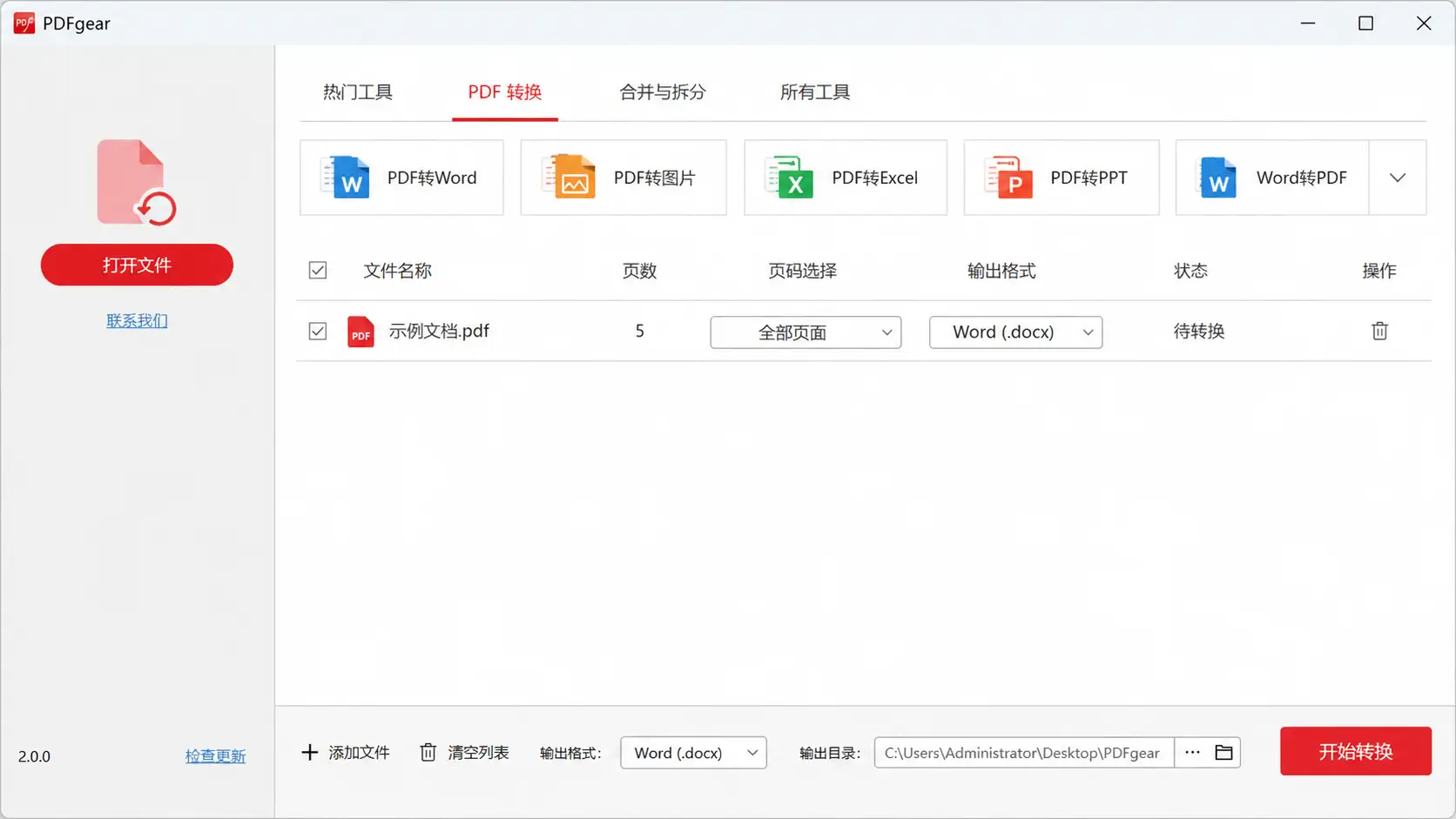Click the version number 2.0.0

(34, 756)
